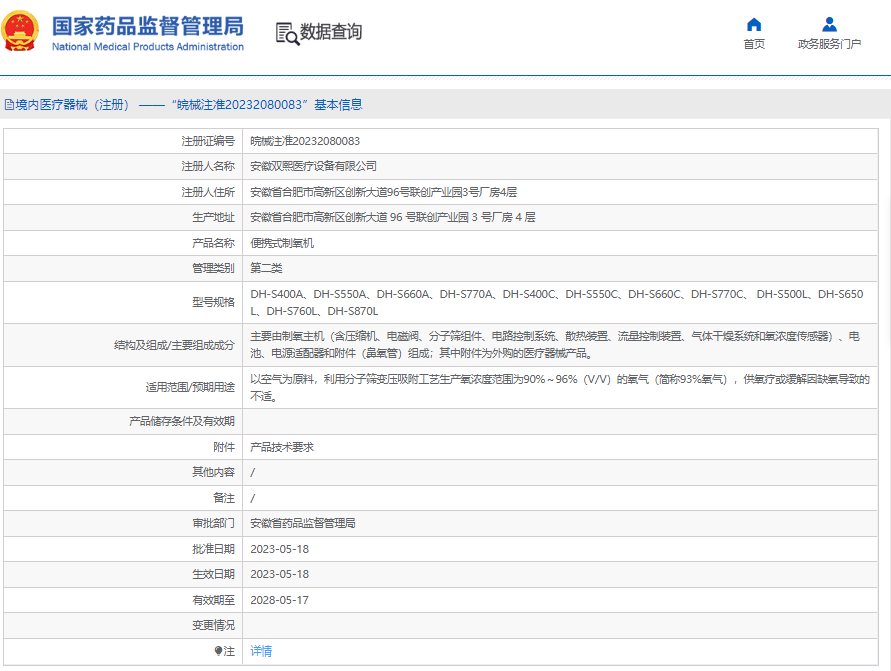Viewport: 891px width, 671px height.
Task: Click approving department 安徽省药品监督管理局
Action: 302,523
